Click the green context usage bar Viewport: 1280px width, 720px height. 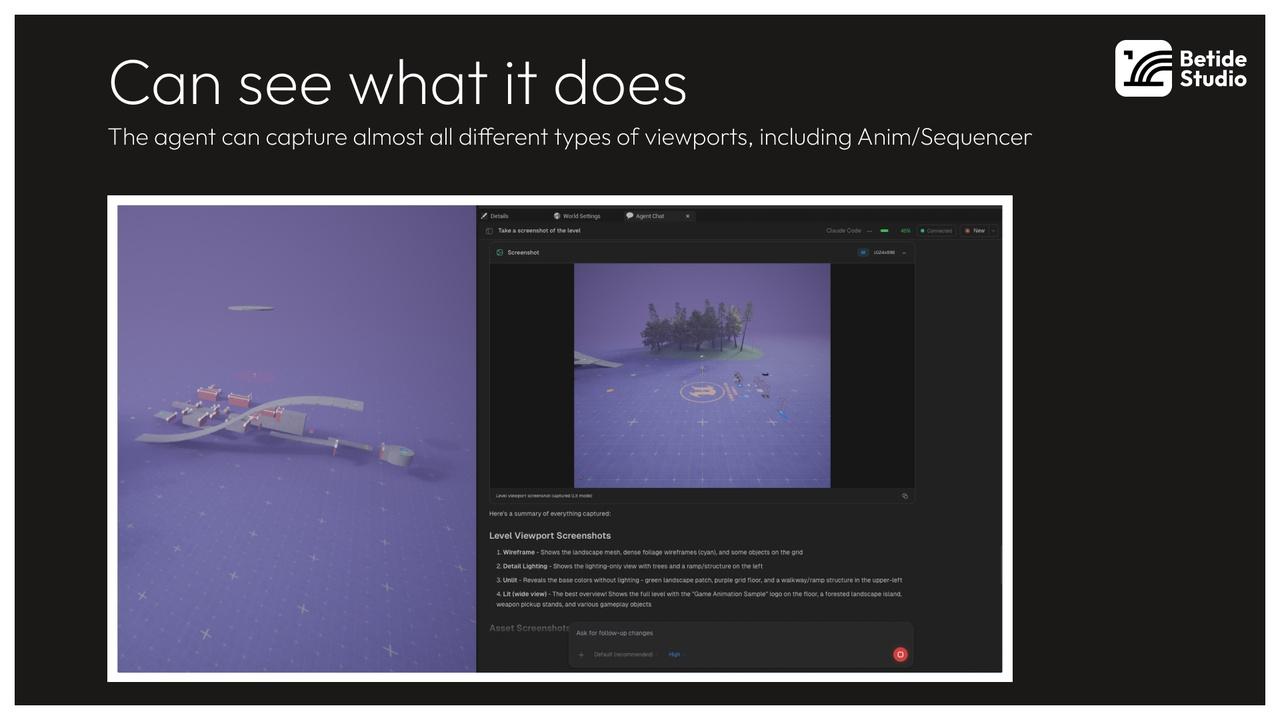pos(884,231)
